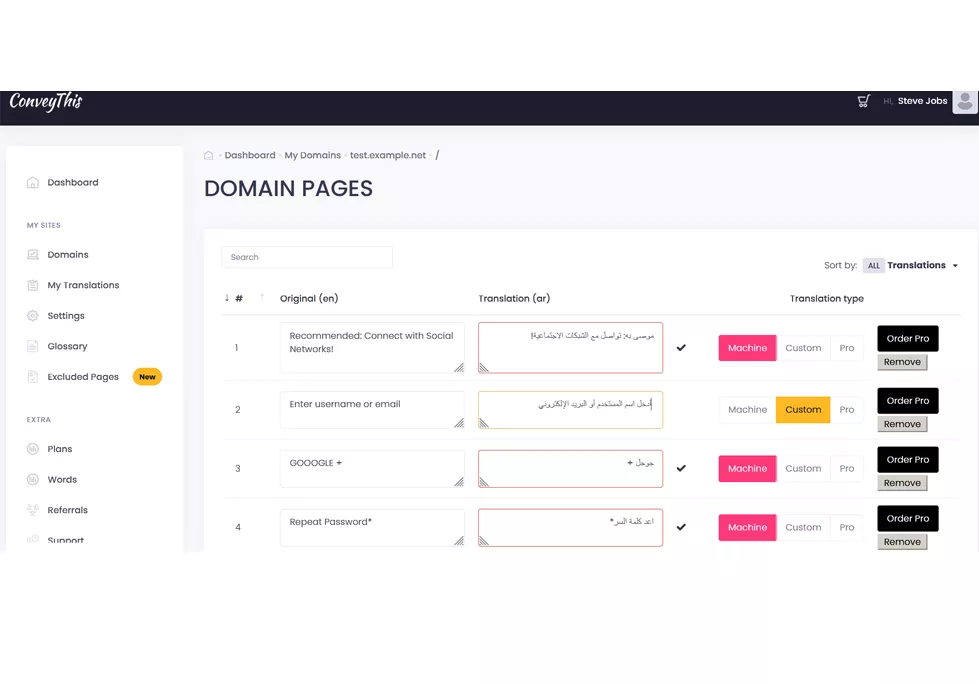Click the Plans sidebar icon
The height and width of the screenshot is (683, 979).
(33, 449)
